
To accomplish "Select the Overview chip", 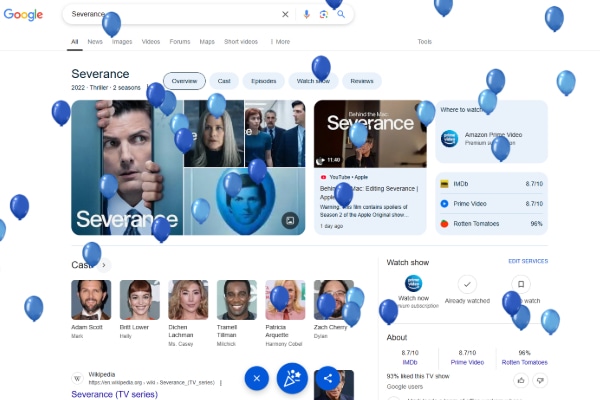I will [184, 81].
